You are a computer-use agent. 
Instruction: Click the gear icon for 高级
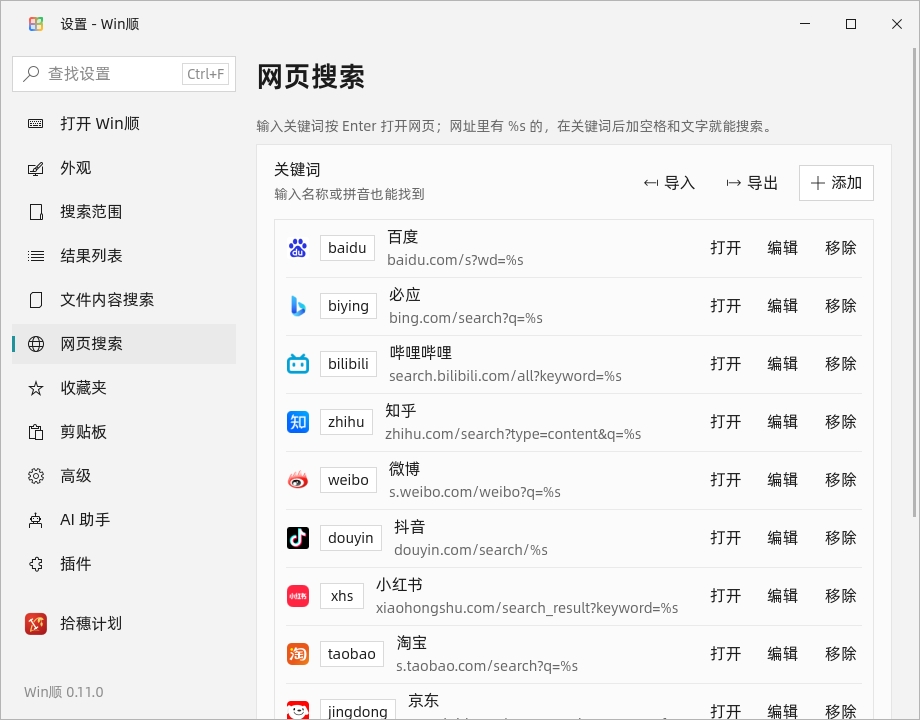click(36, 476)
